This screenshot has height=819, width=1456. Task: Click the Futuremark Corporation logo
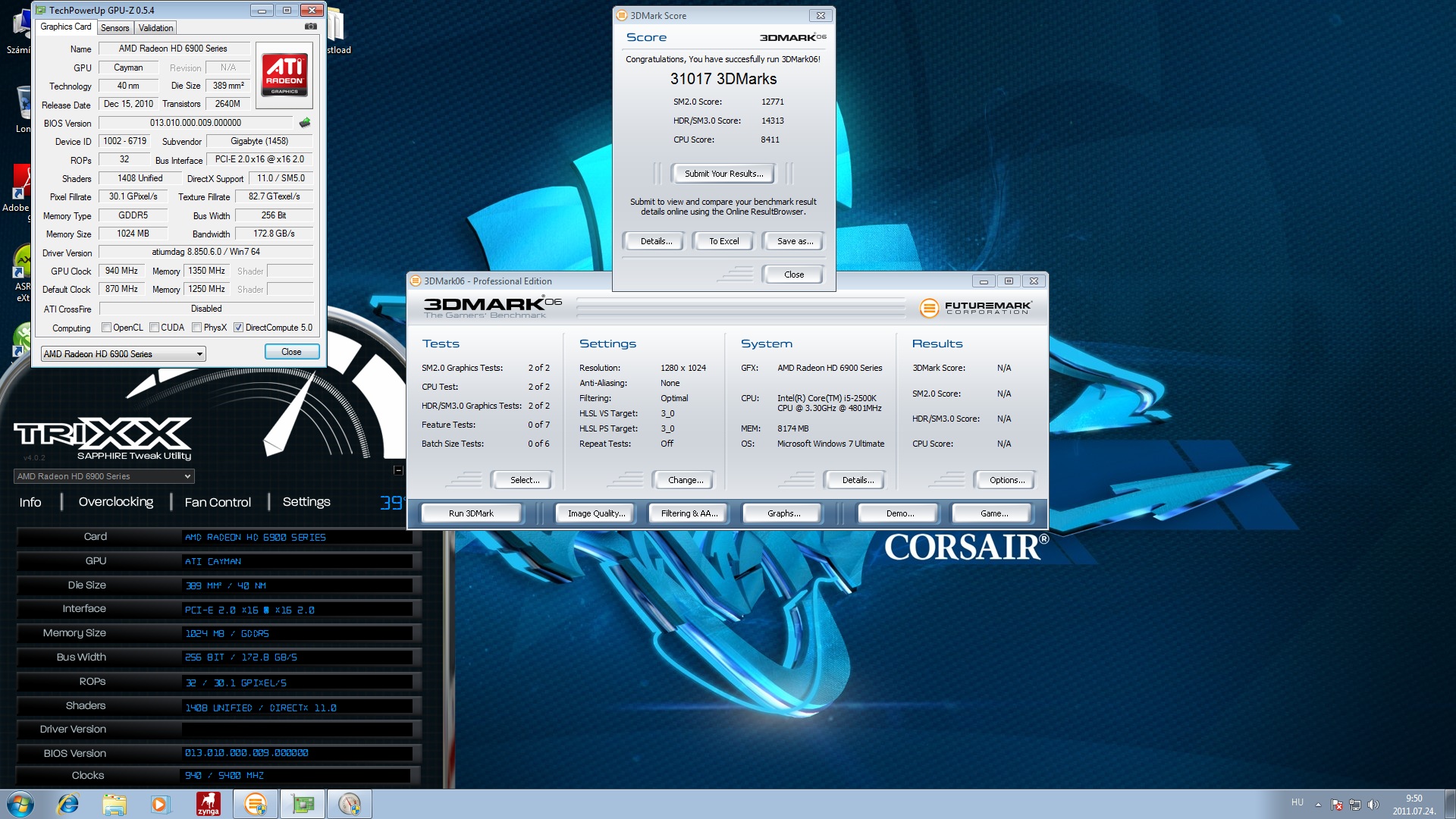point(976,308)
